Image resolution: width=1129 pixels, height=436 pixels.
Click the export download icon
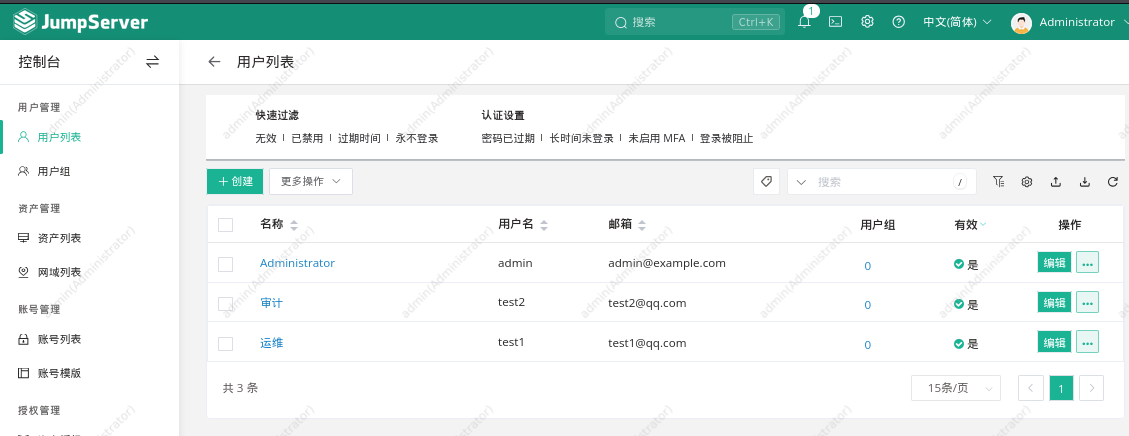point(1084,182)
